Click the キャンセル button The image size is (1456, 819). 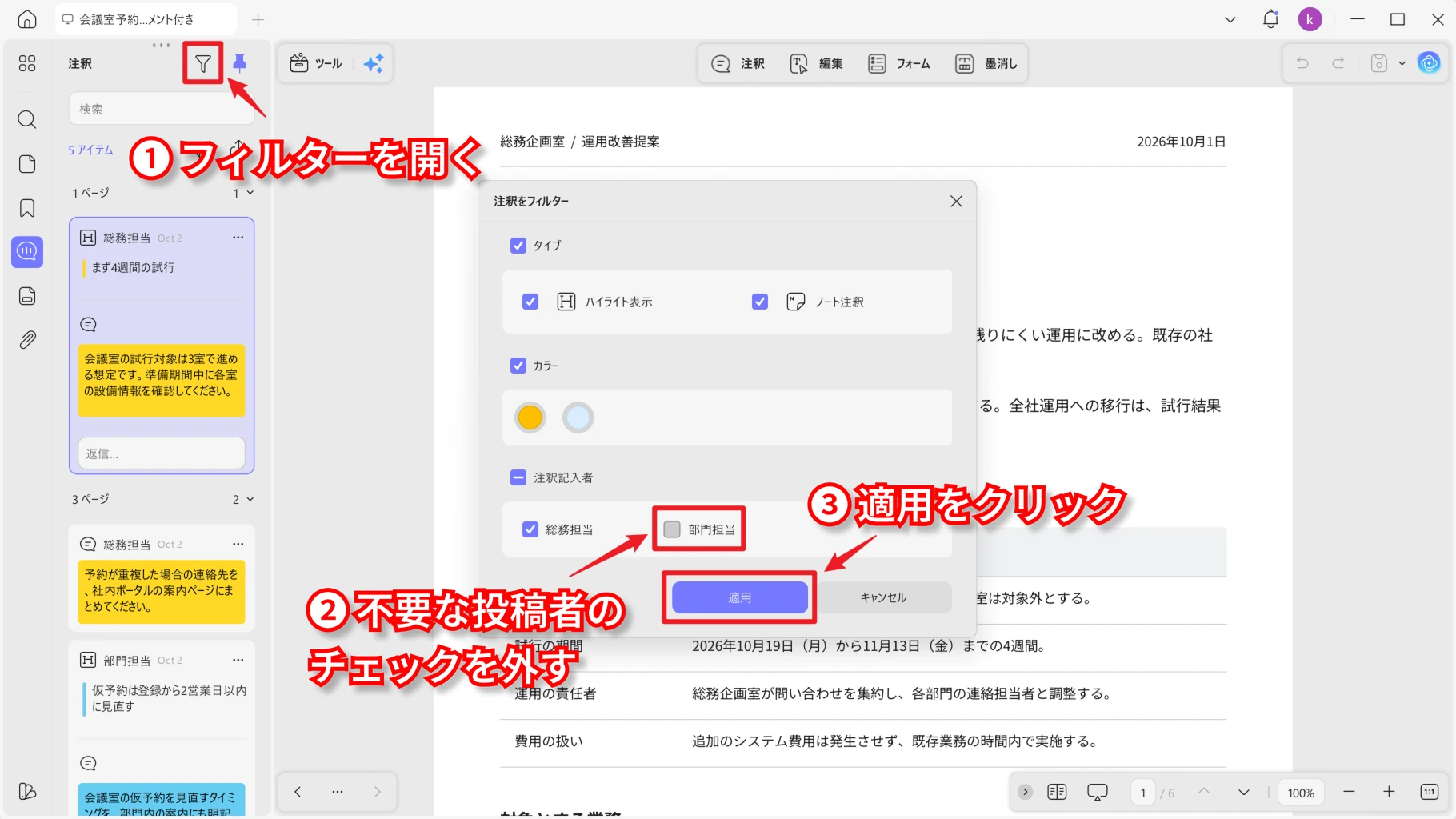coord(883,597)
